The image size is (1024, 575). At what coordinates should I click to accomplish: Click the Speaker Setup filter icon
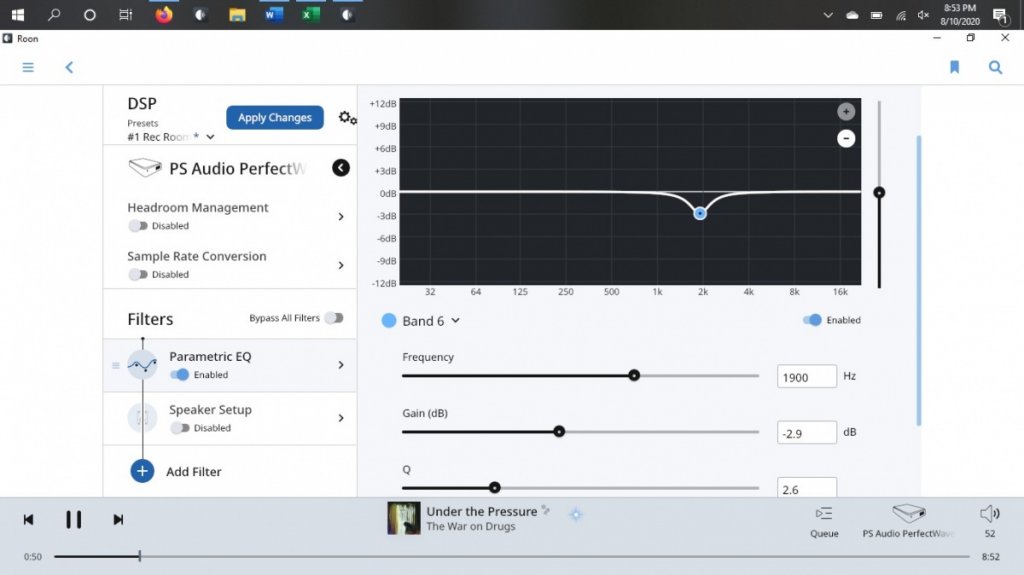coord(142,418)
